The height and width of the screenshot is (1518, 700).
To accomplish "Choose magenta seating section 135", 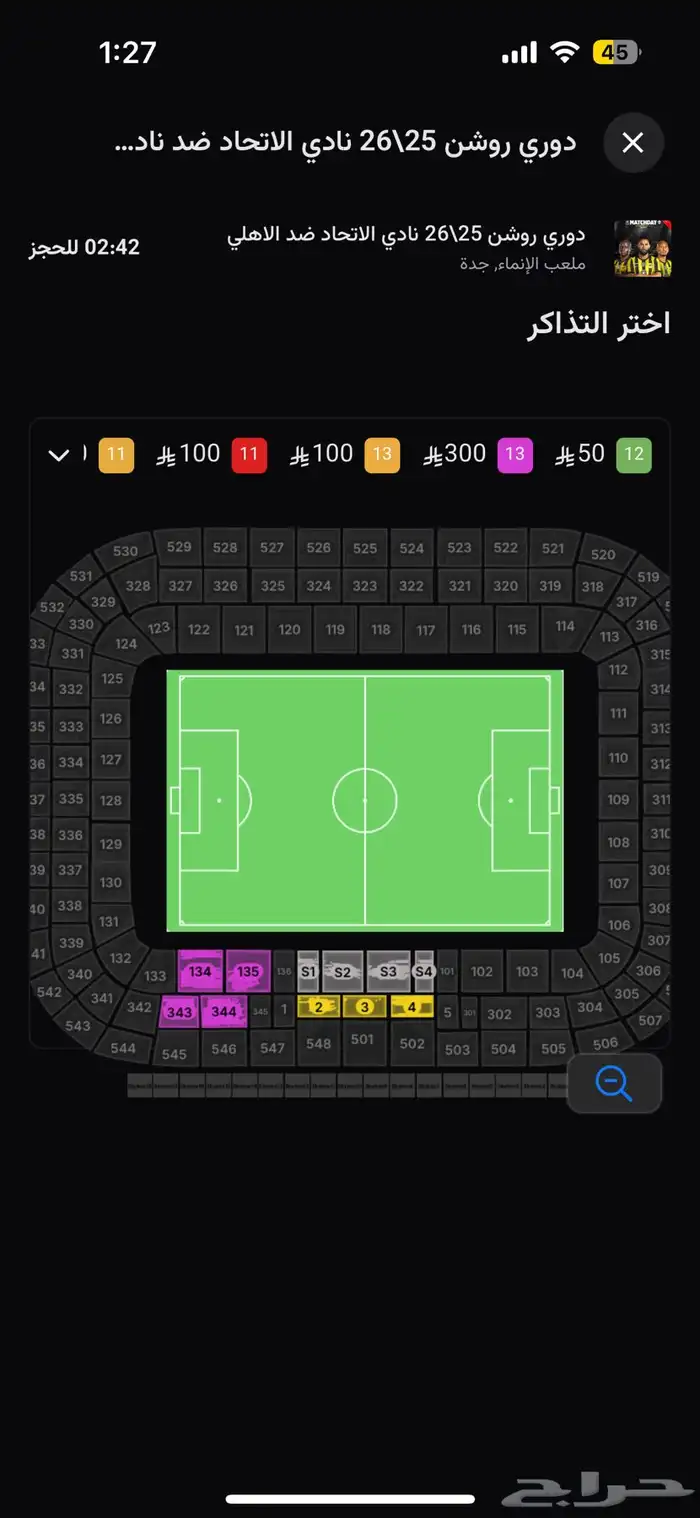I will tap(248, 971).
